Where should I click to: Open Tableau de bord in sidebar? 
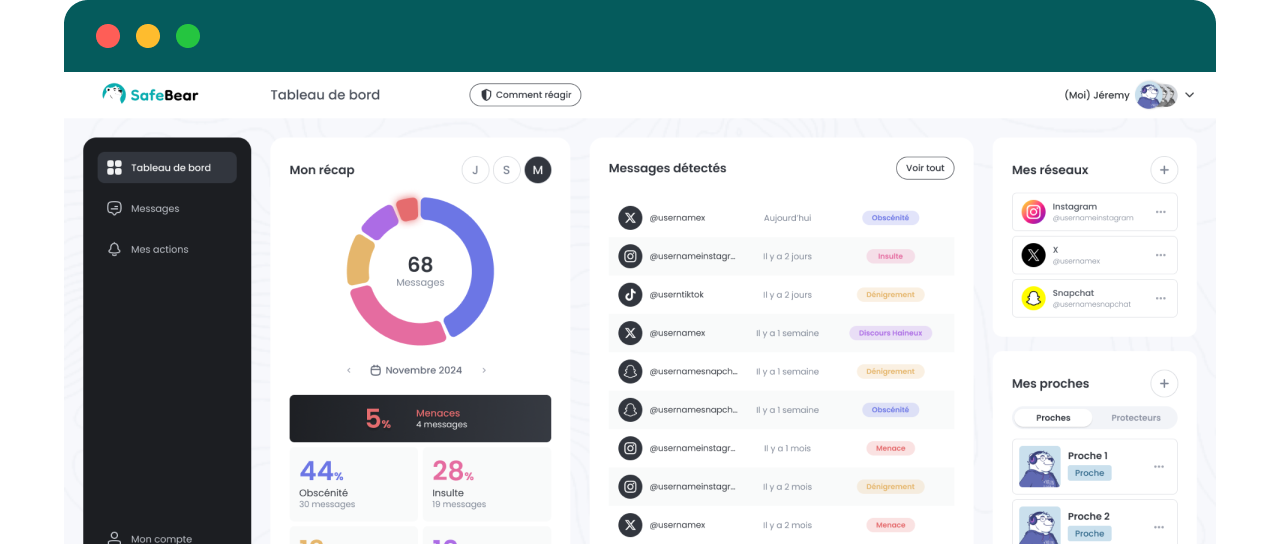point(167,167)
